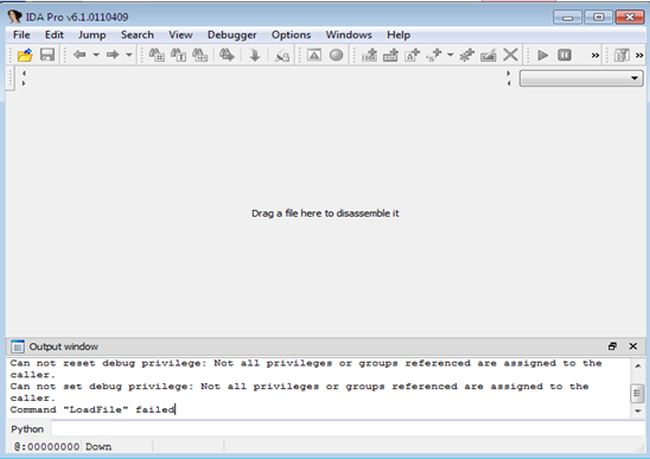
Task: Open the back-history dropdown arrow
Action: pos(96,55)
